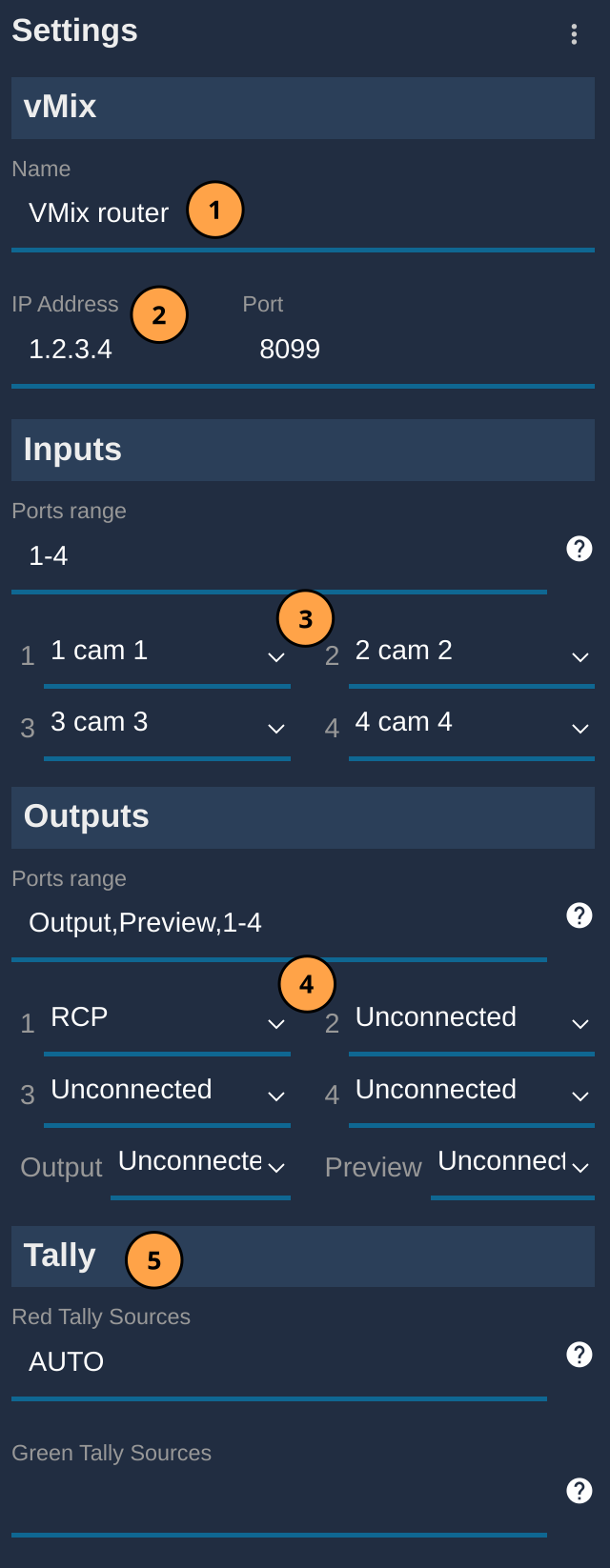
Task: Click the orange marker number 5
Action: 153,1260
